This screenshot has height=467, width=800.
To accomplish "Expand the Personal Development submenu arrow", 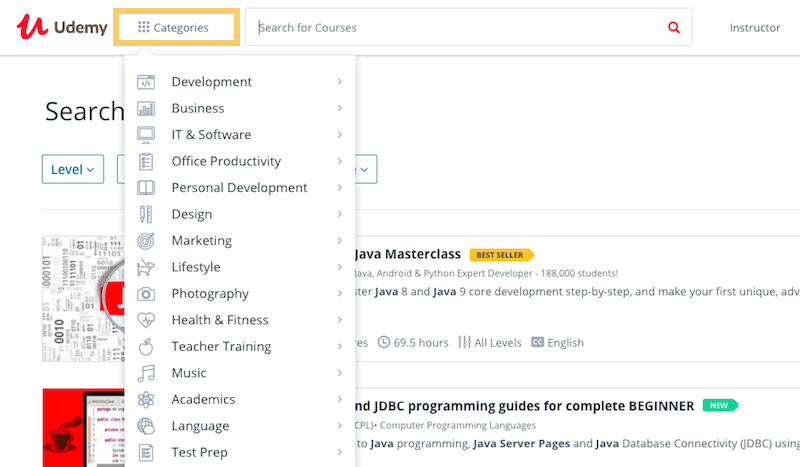I will click(340, 188).
